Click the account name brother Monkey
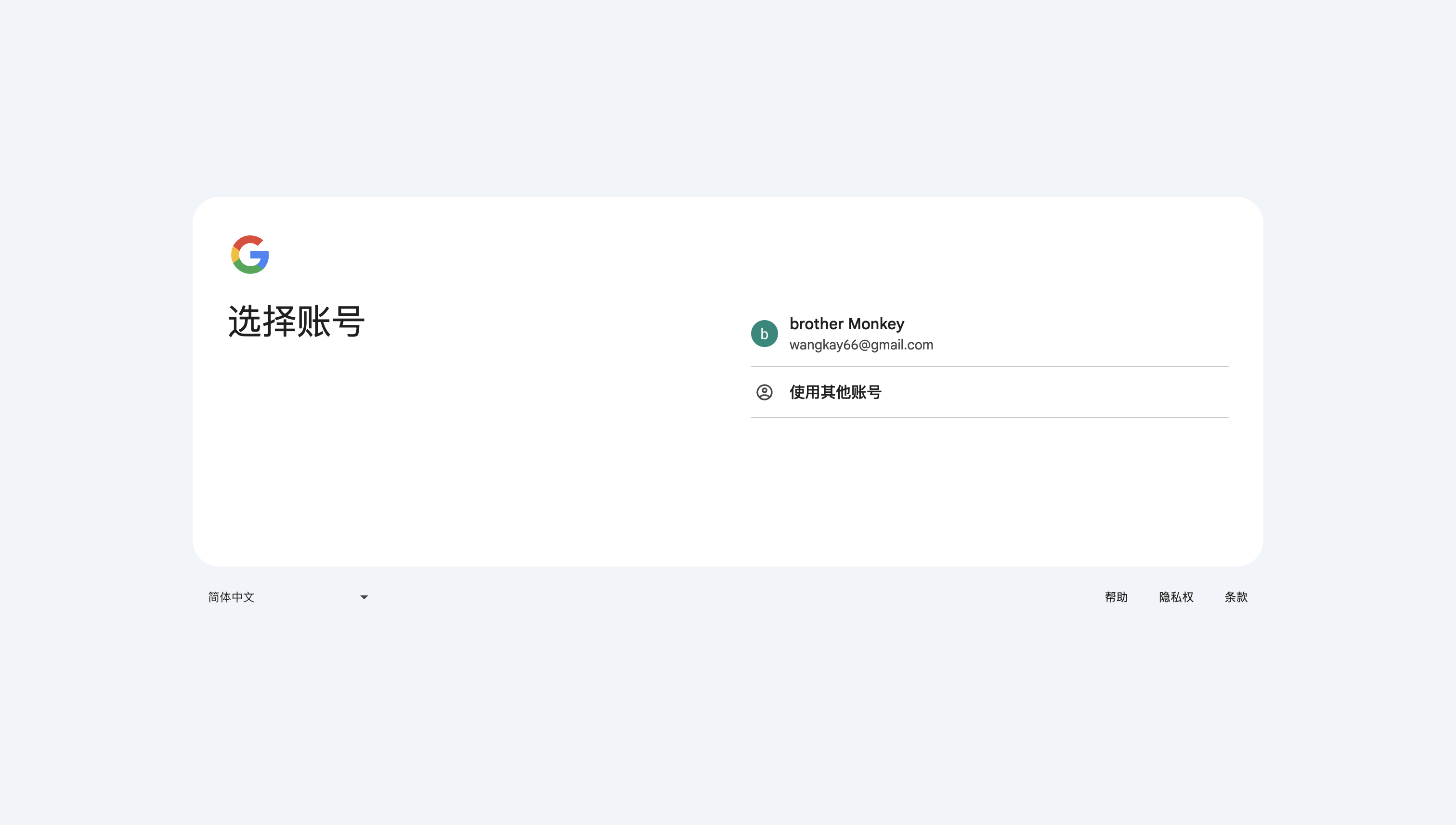This screenshot has height=825, width=1456. pyautogui.click(x=847, y=324)
